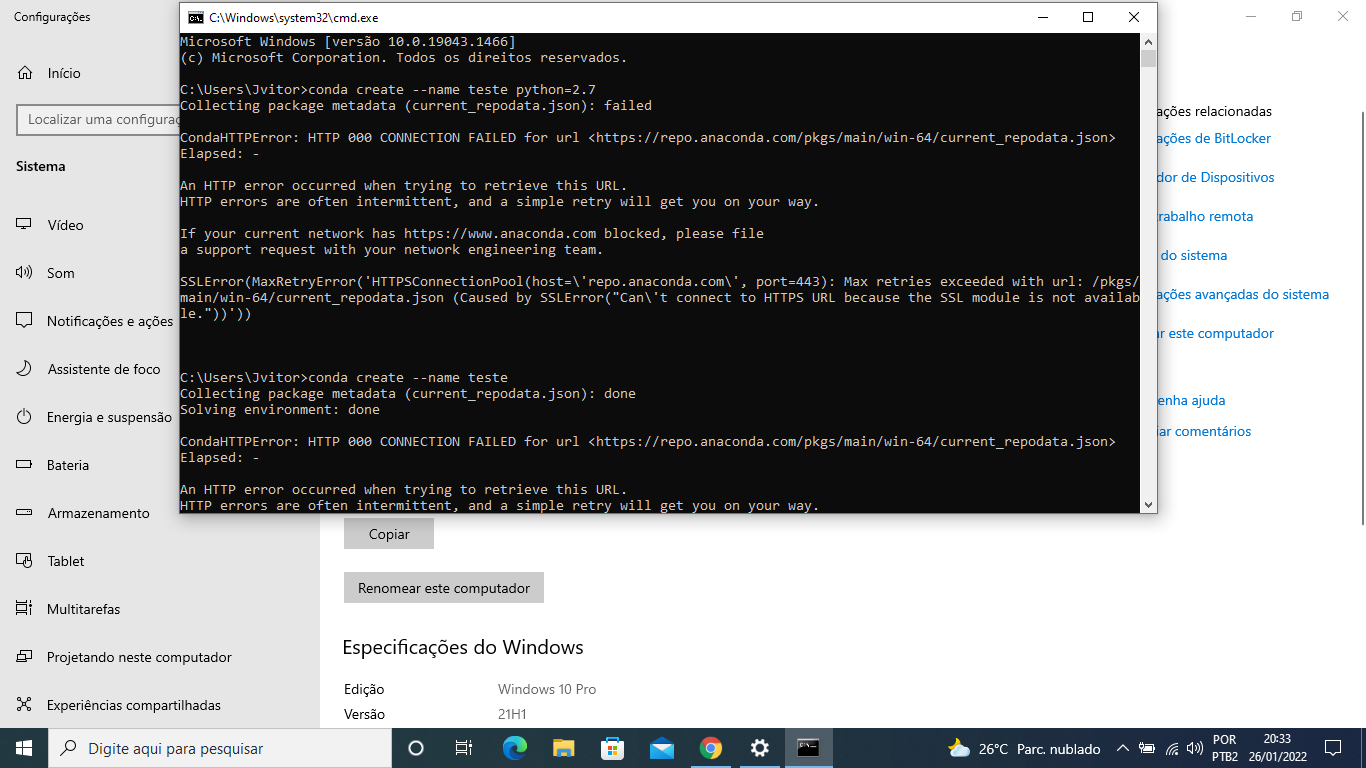Screen dimensions: 1366x768
Task: Click the cmd window scrollbar thumb
Action: pos(1149,59)
